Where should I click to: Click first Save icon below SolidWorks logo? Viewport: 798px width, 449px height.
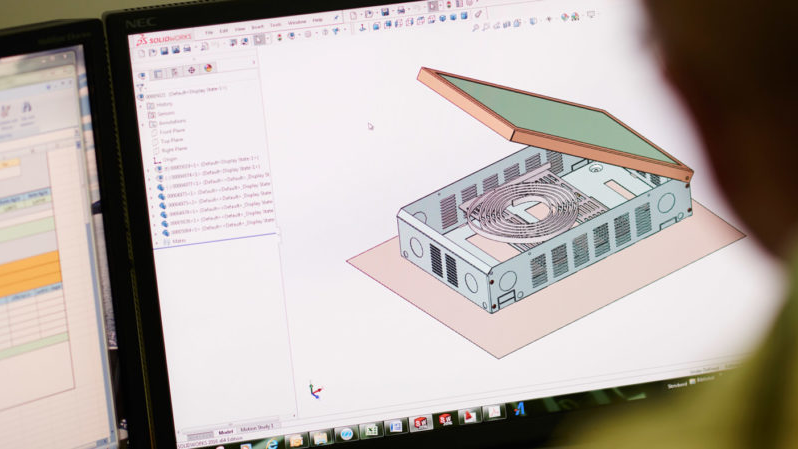164,51
